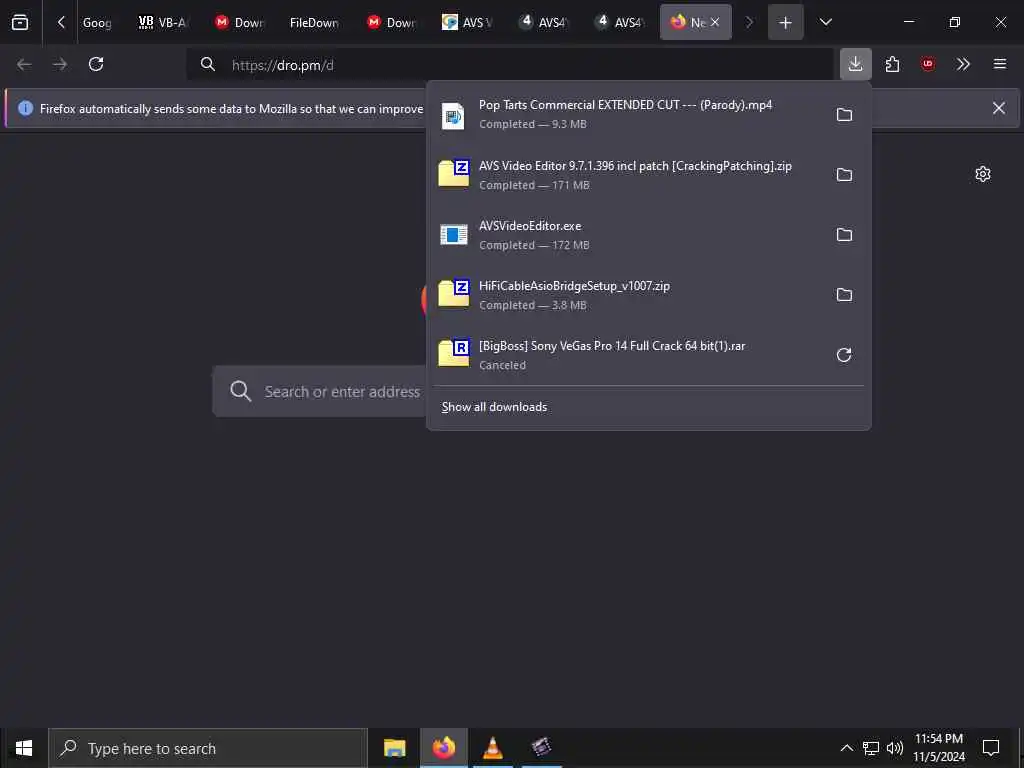Reload the current page
Screen dimensions: 1024x768
click(x=96, y=64)
